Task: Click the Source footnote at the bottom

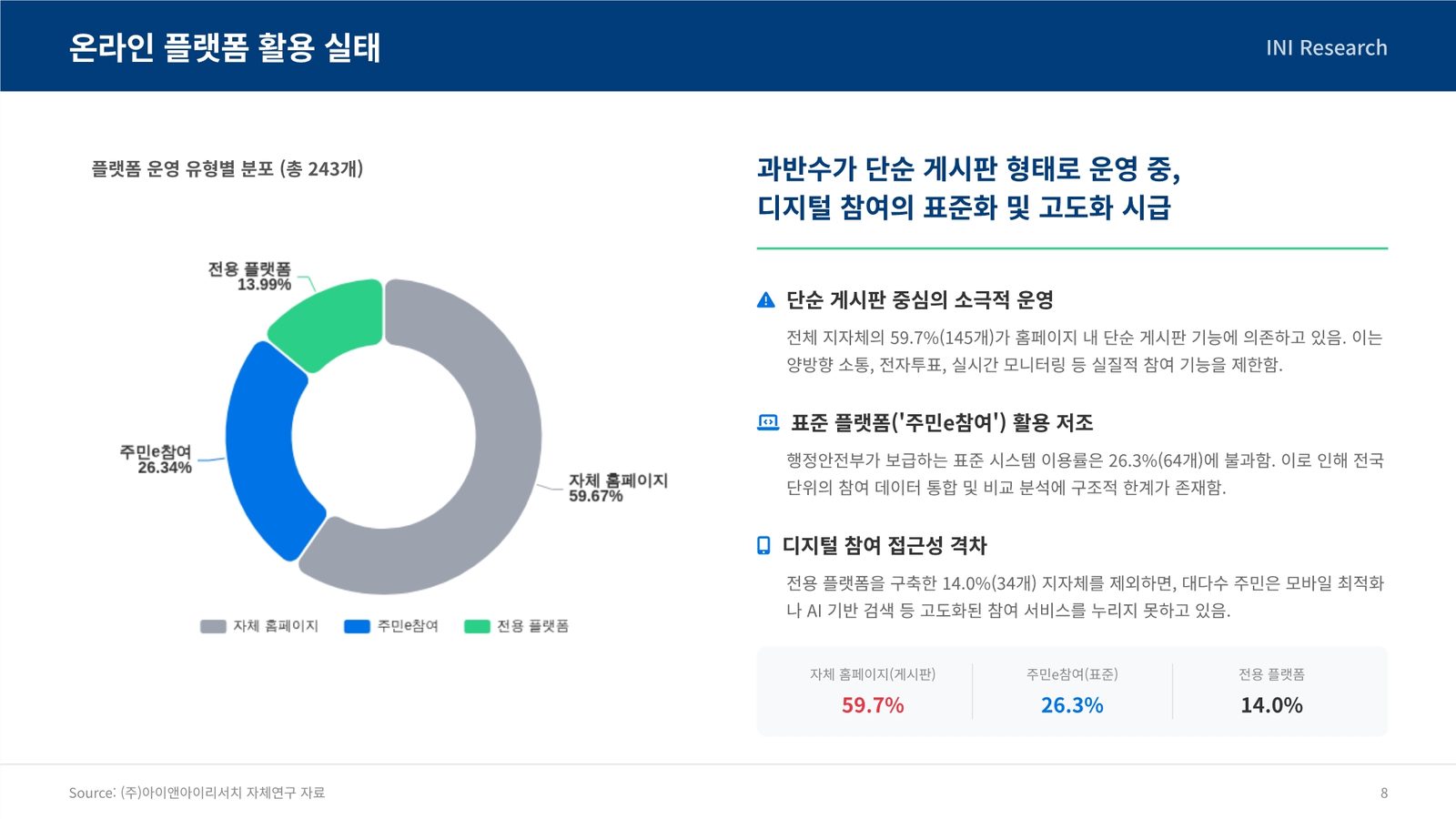Action: tap(197, 793)
